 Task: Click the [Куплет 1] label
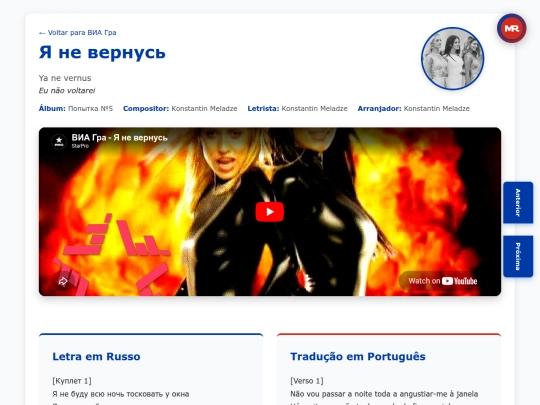pyautogui.click(x=72, y=381)
